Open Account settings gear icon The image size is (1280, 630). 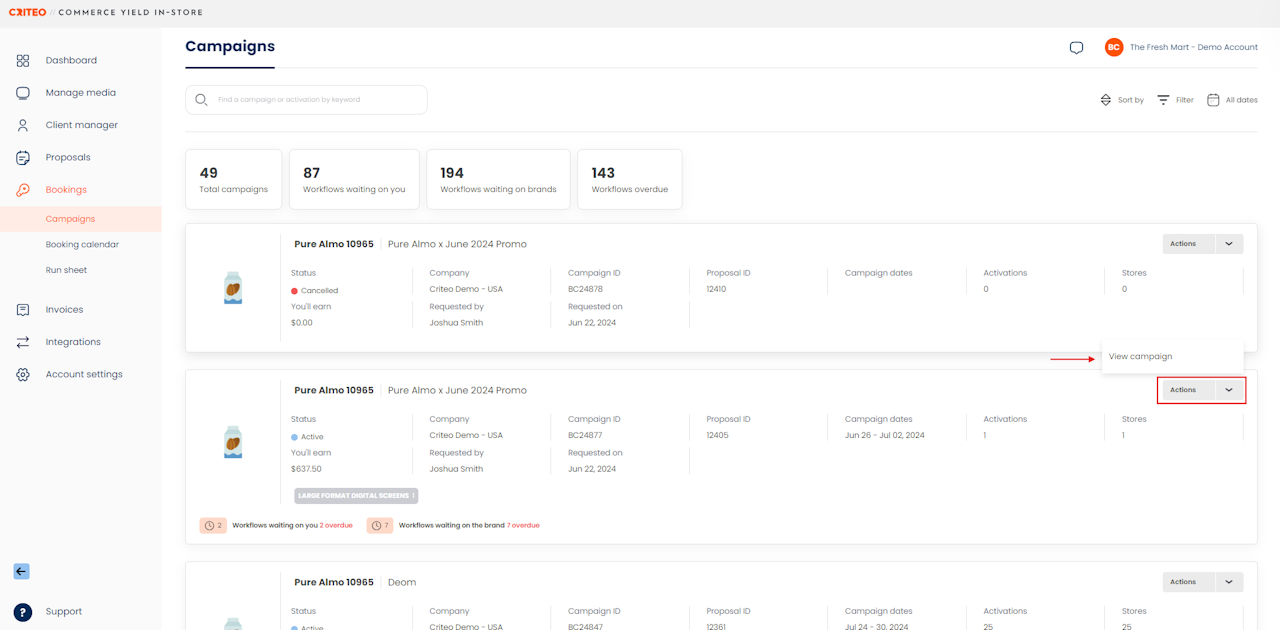pos(23,374)
